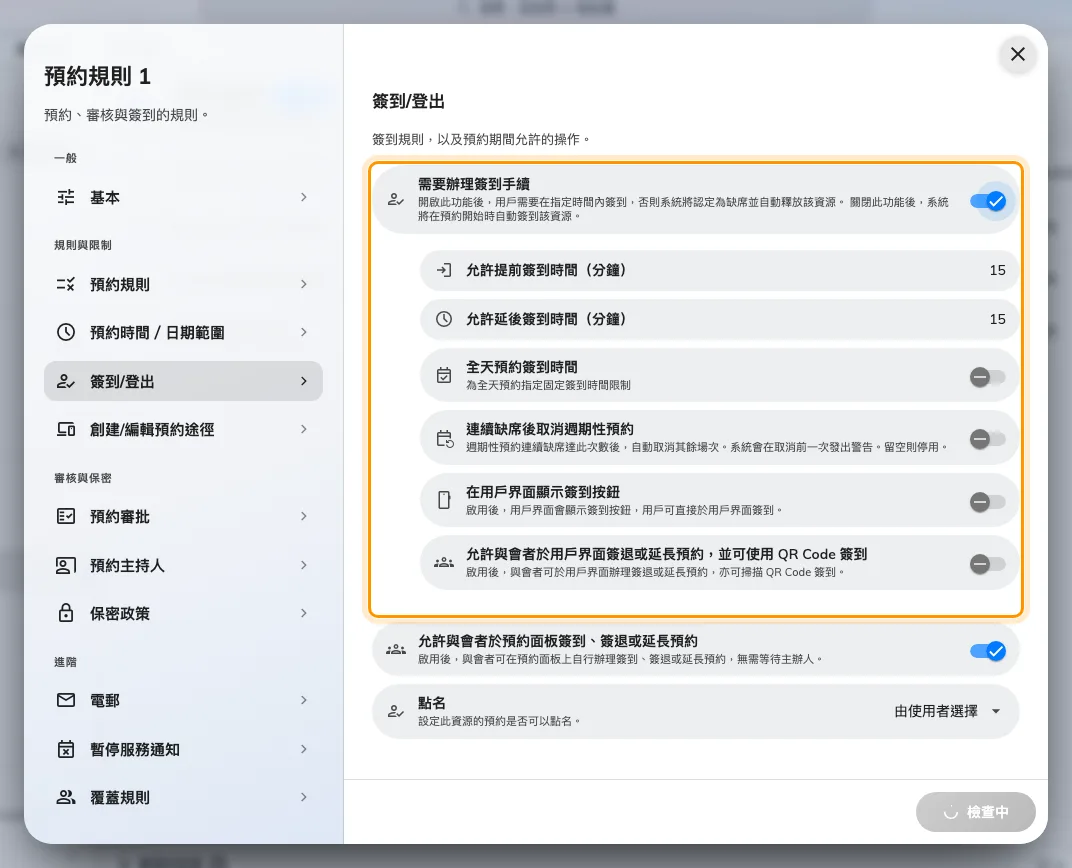
Task: Open 暫停服務通知 settings entry
Action: tap(183, 749)
